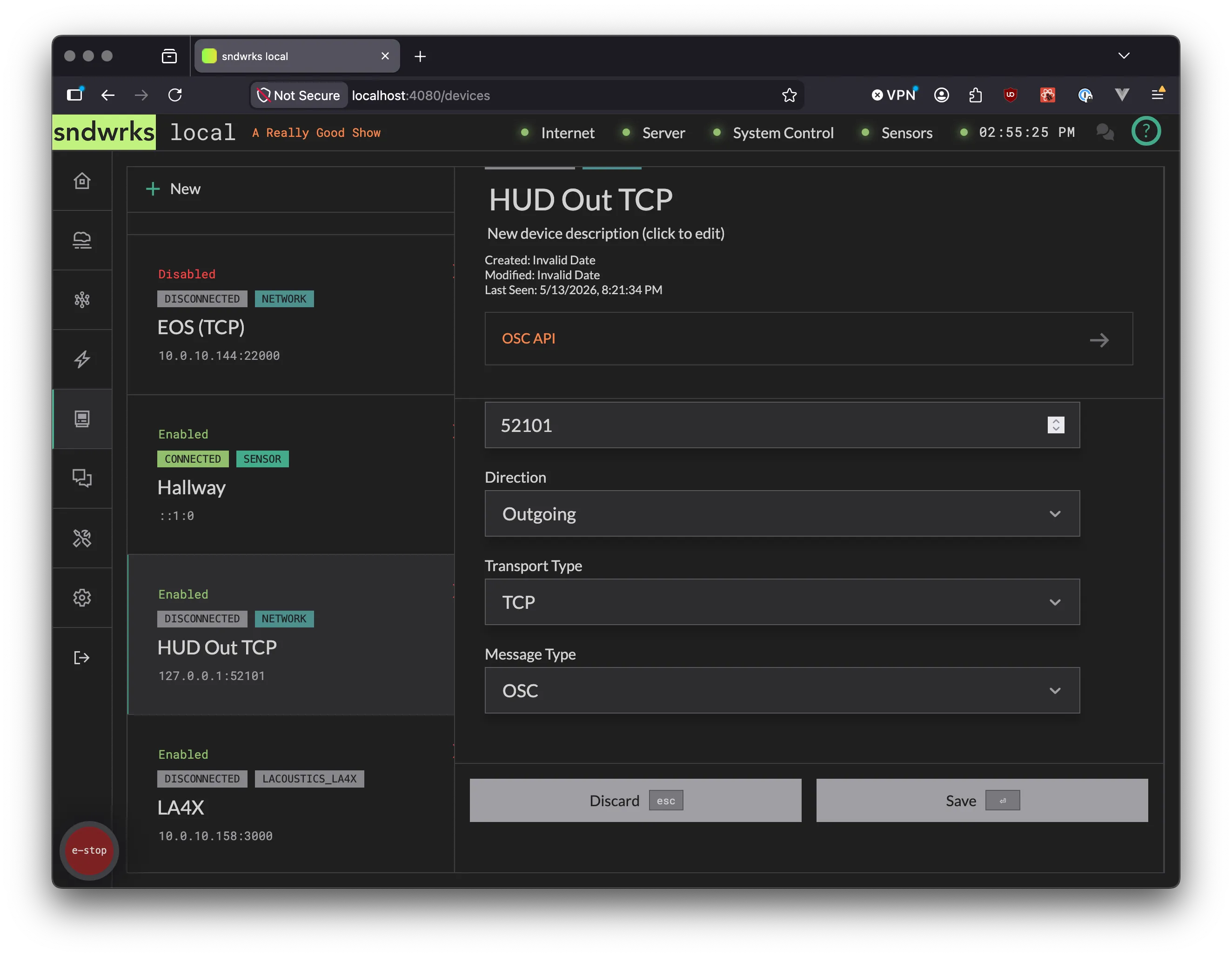1232x957 pixels.
Task: Click the Save button
Action: click(x=982, y=800)
